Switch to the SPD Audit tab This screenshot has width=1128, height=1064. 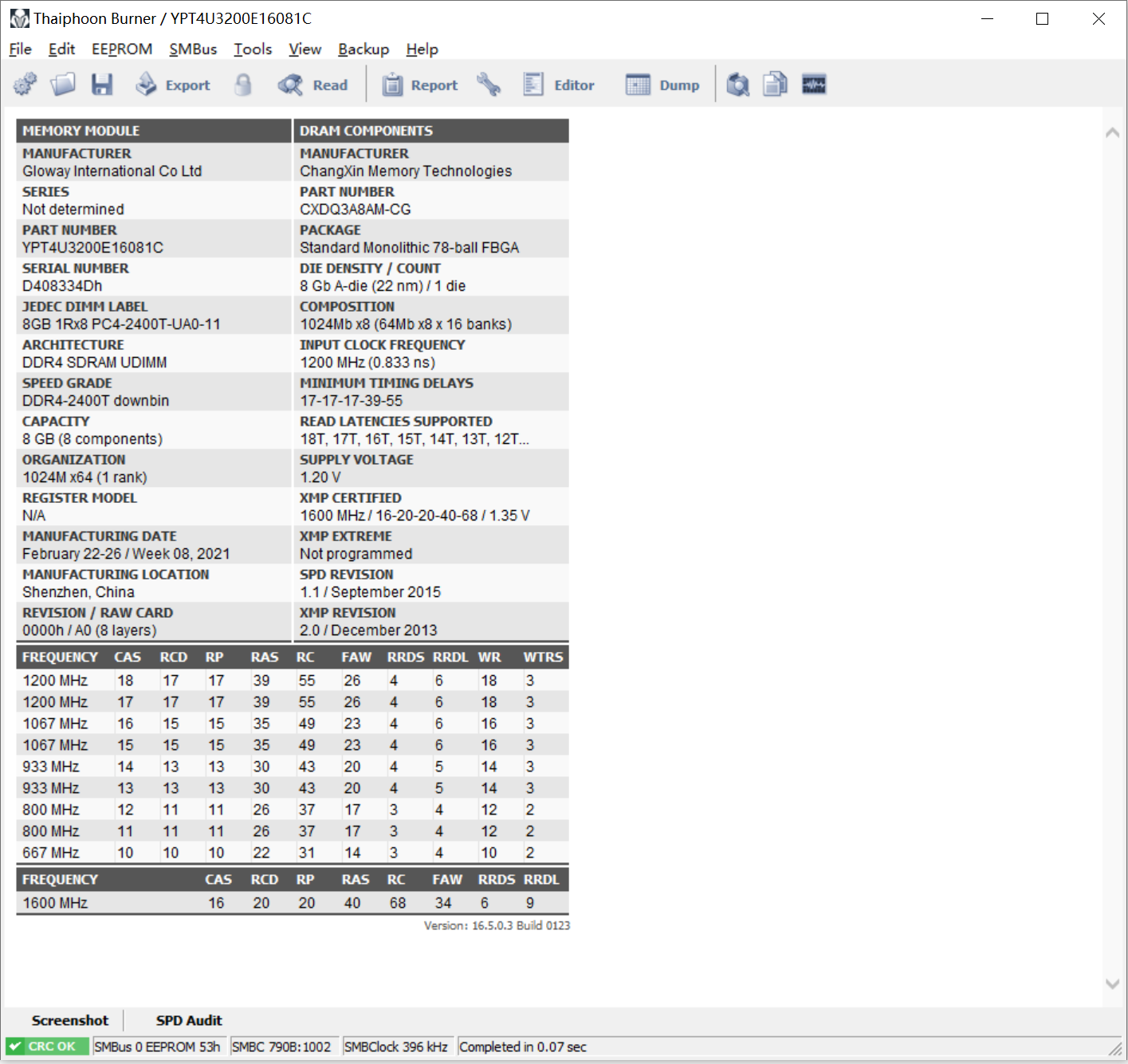(189, 1020)
